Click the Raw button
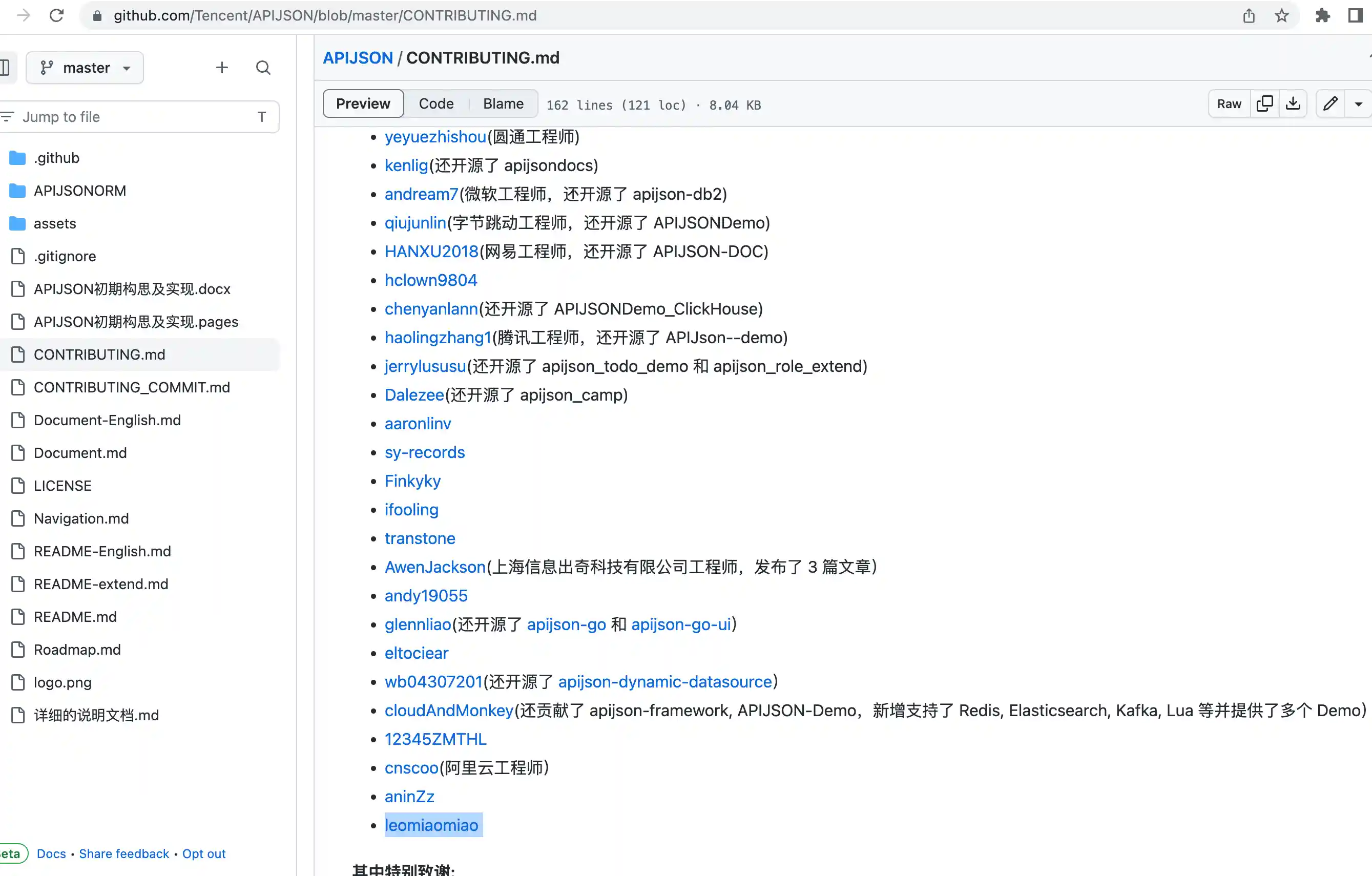Viewport: 1372px width, 876px height. click(1229, 103)
